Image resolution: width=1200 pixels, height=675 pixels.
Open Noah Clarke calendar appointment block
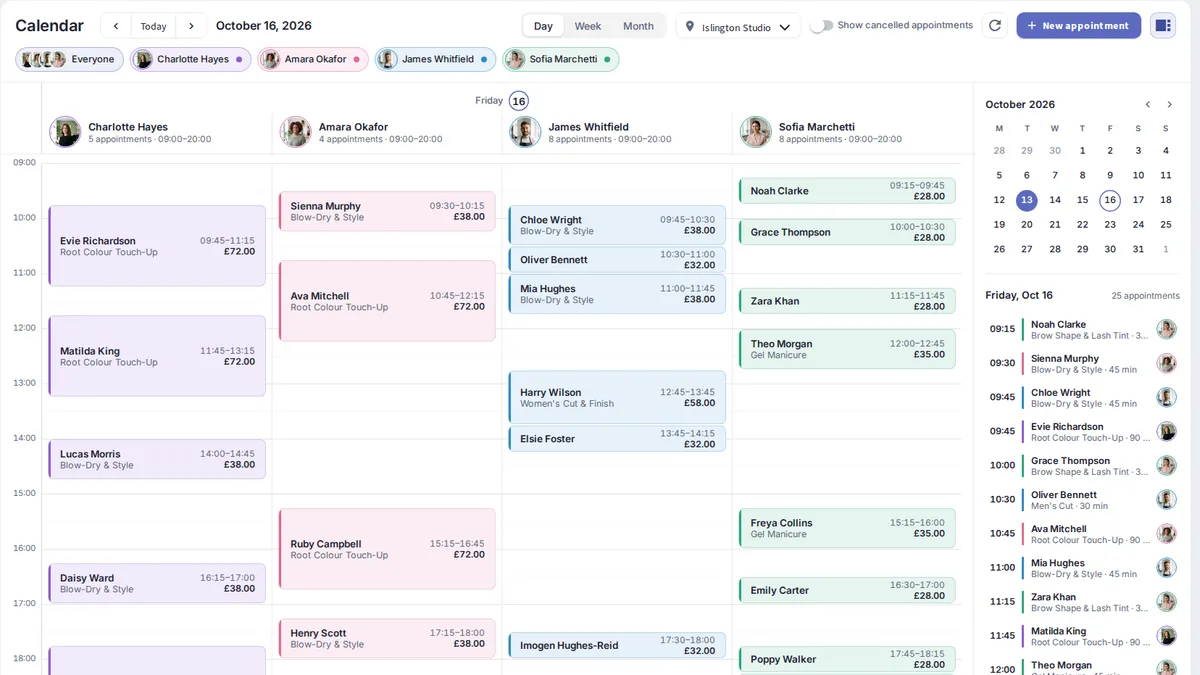pyautogui.click(x=847, y=191)
